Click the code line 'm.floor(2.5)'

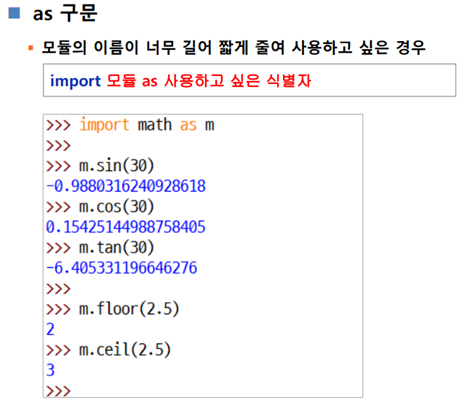pos(129,309)
